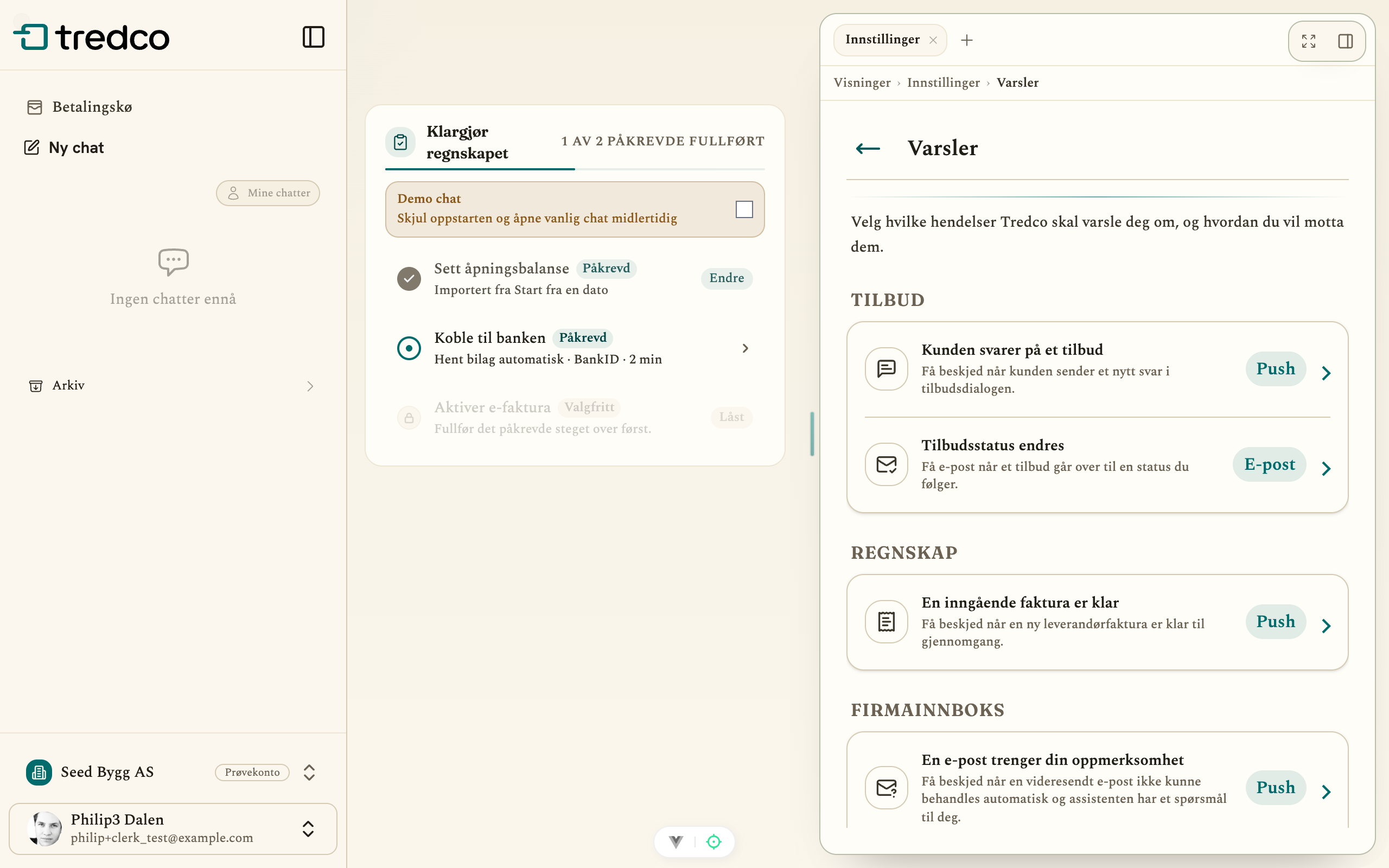Go back with the arrow beside Varsler

pos(868,149)
